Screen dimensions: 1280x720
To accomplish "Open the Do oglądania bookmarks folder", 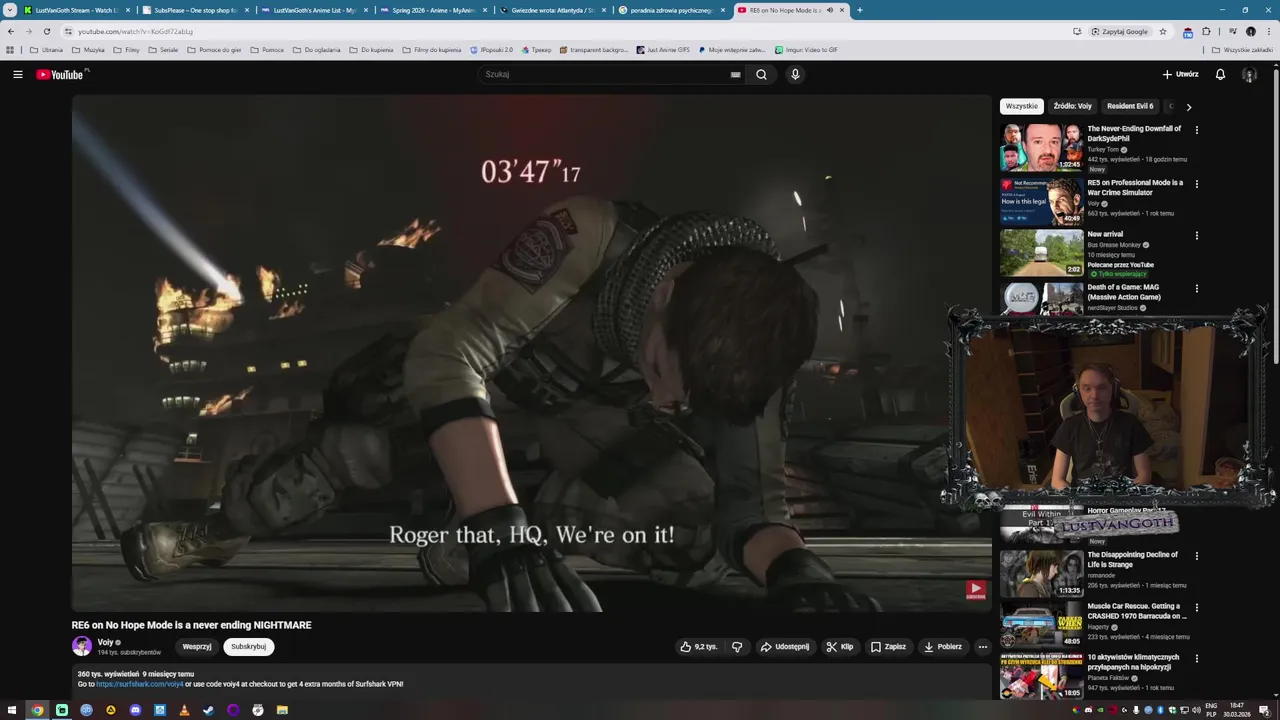I will (317, 49).
